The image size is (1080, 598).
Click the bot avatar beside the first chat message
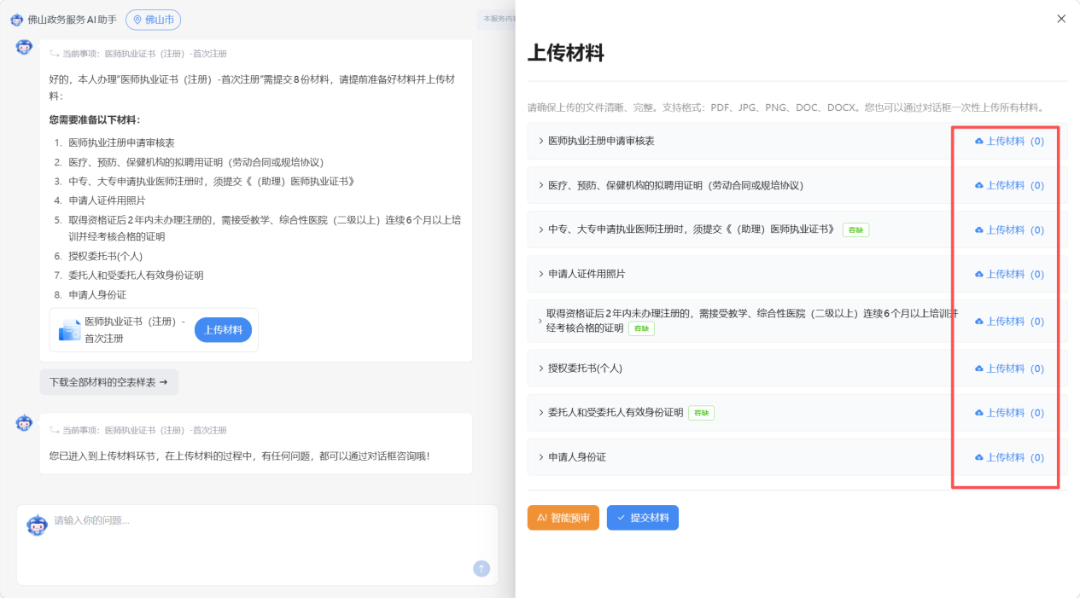[24, 47]
